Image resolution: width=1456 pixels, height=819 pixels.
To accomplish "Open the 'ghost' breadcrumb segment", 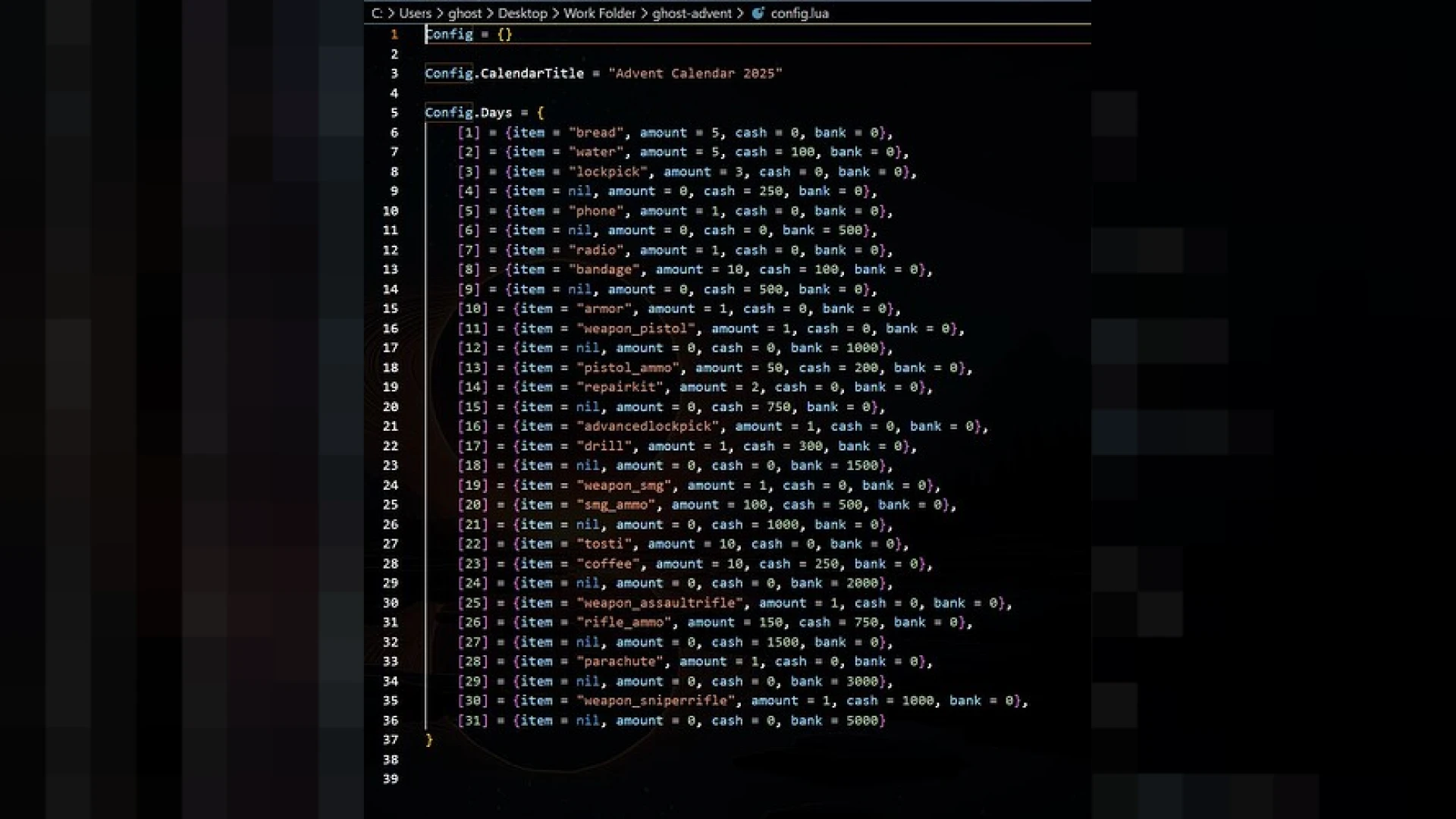I will coord(464,13).
